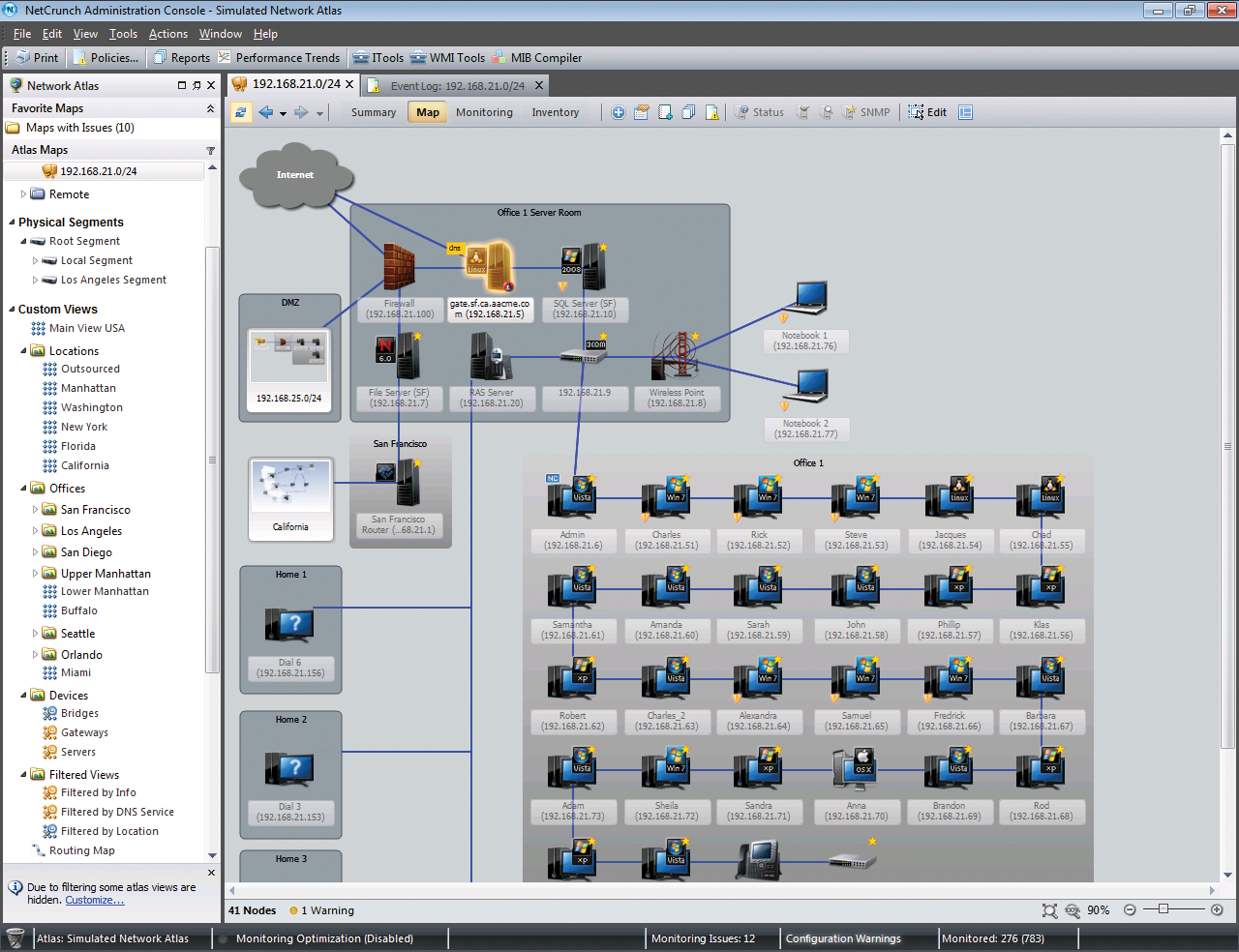Click the zoom out minus icon
This screenshot has width=1239, height=952.
pos(1130,910)
